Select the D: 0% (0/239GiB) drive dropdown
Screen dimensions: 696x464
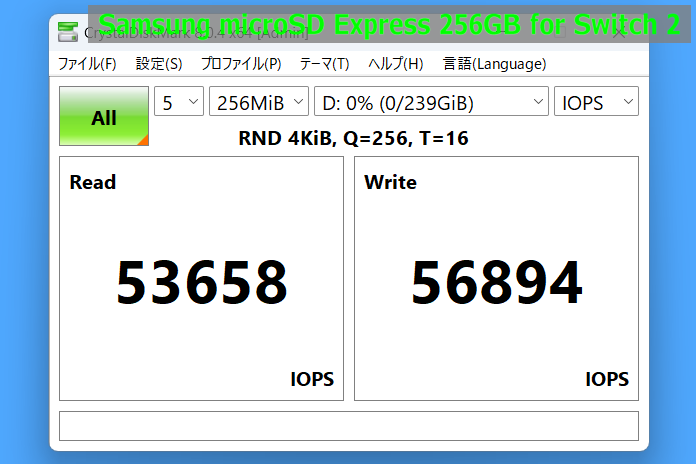431,102
